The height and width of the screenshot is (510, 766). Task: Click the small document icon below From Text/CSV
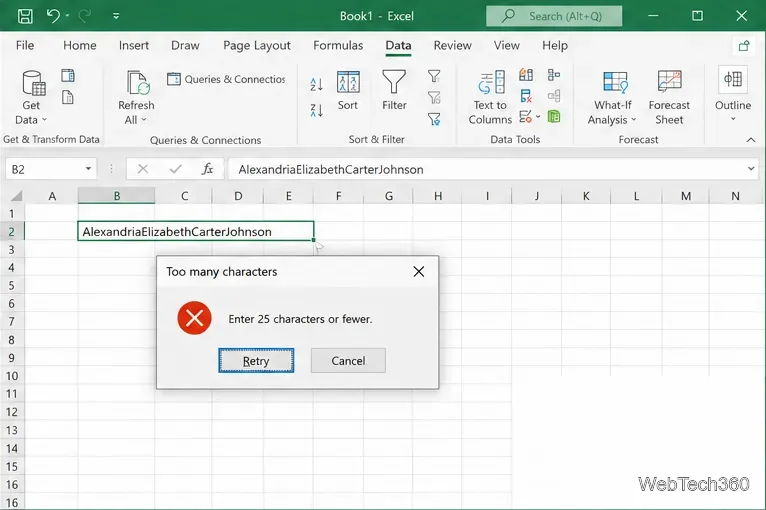tap(68, 97)
